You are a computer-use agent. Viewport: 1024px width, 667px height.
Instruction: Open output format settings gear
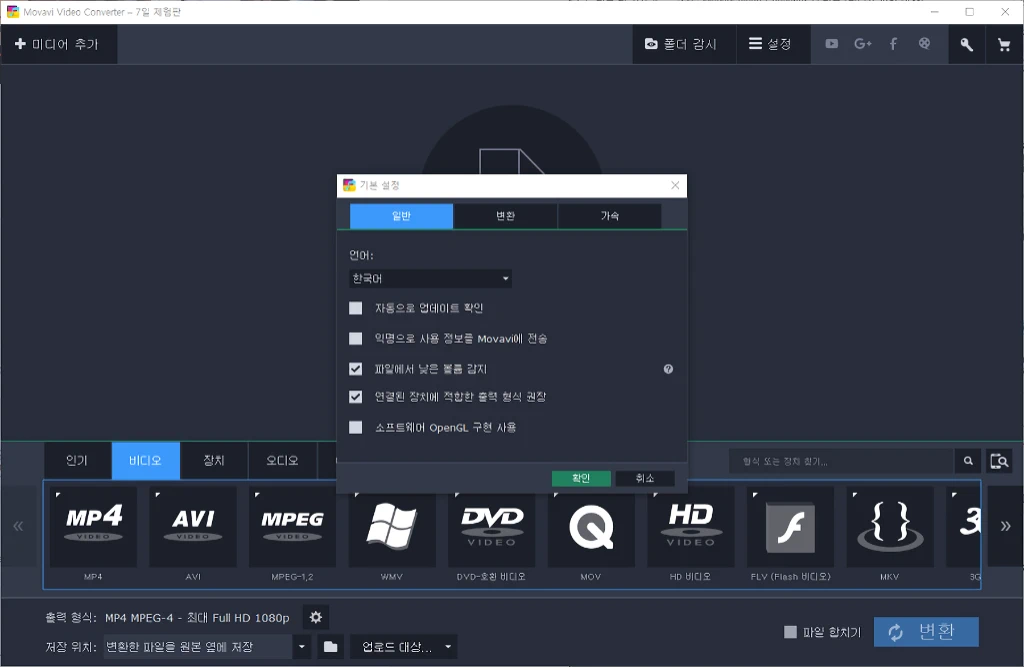pyautogui.click(x=315, y=617)
